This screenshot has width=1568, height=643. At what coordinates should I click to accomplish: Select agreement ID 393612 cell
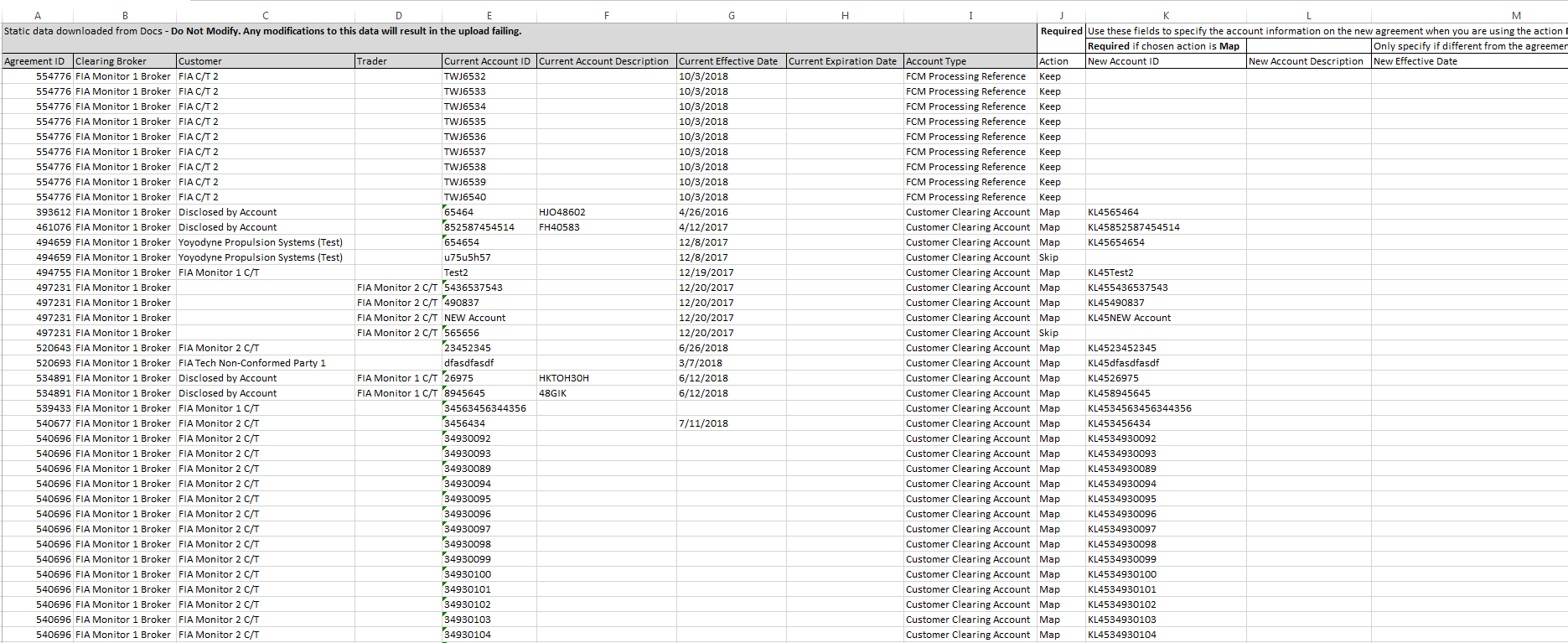click(x=38, y=212)
